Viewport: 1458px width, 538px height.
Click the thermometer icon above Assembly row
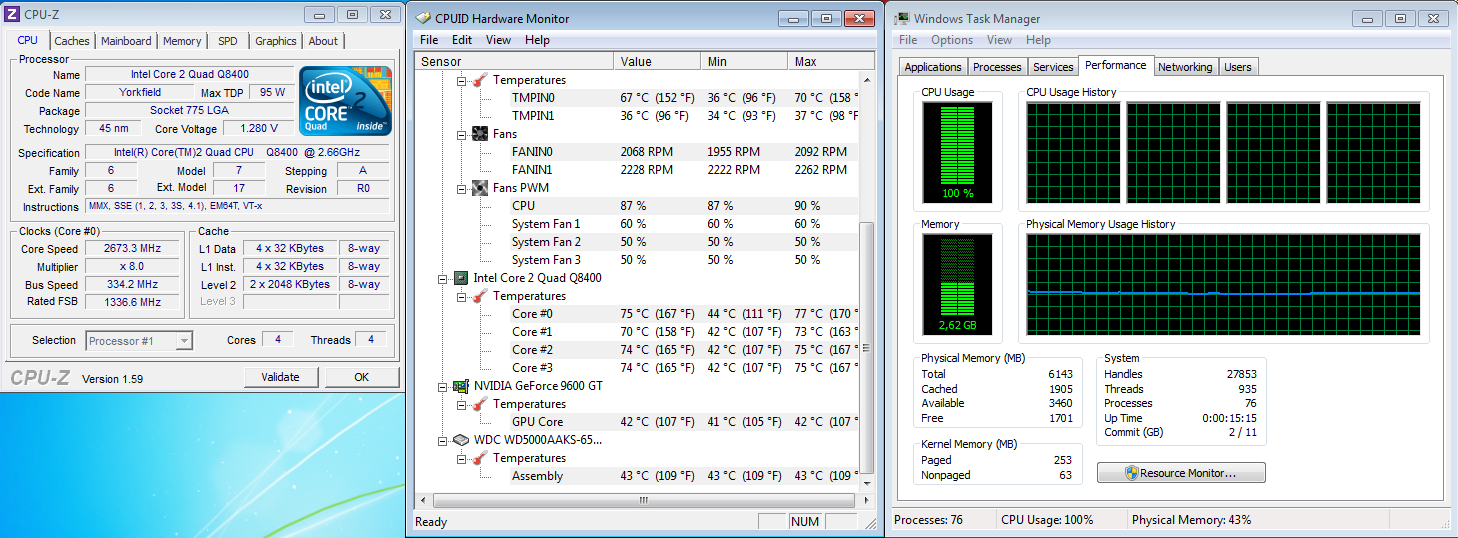(480, 458)
